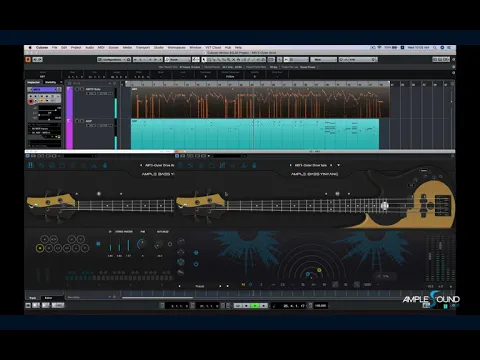Screen dimensions: 480x360
Task: Solo the second track
Action: click(x=82, y=121)
